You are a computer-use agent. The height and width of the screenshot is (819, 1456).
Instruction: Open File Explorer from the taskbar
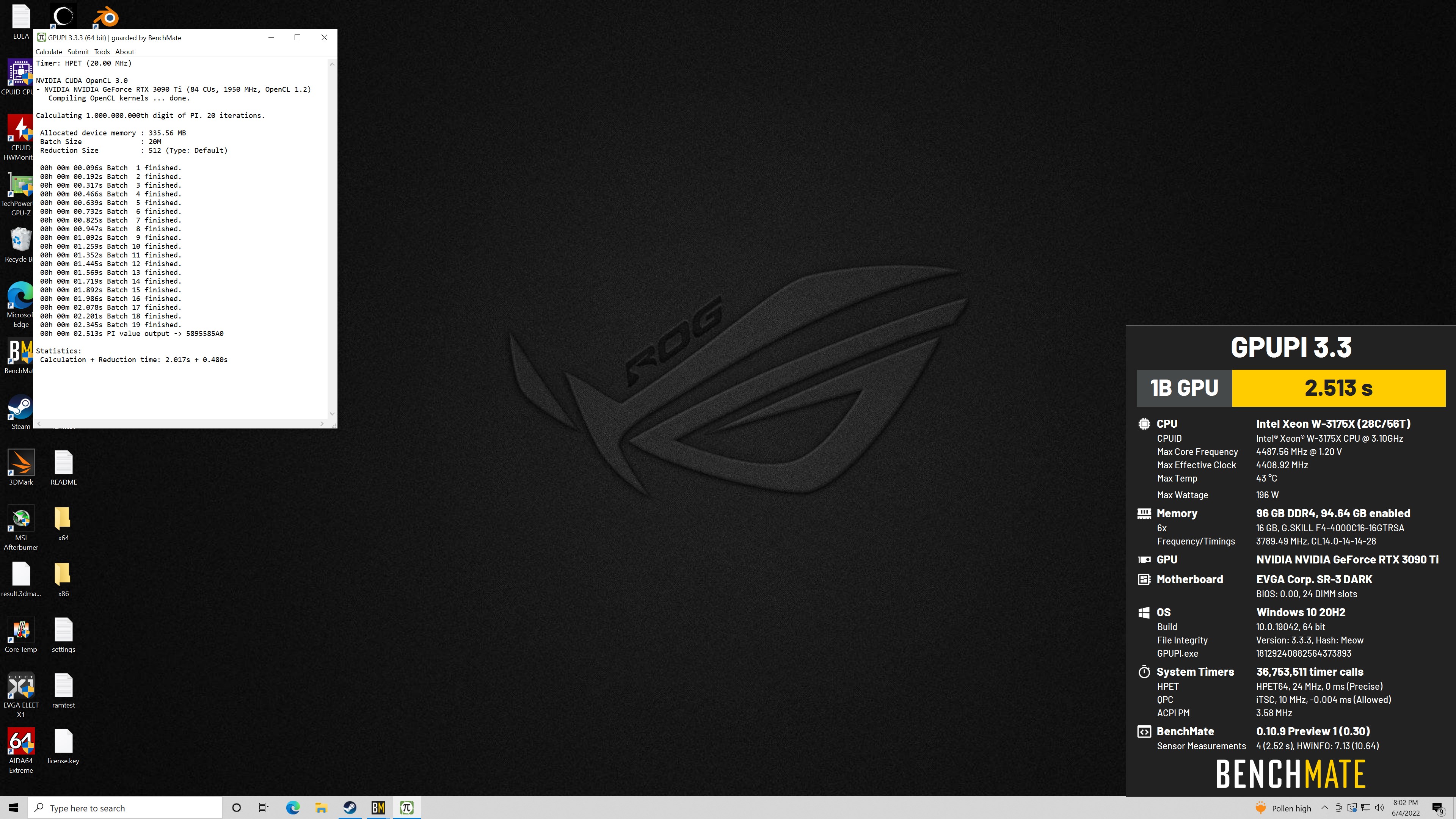(321, 808)
